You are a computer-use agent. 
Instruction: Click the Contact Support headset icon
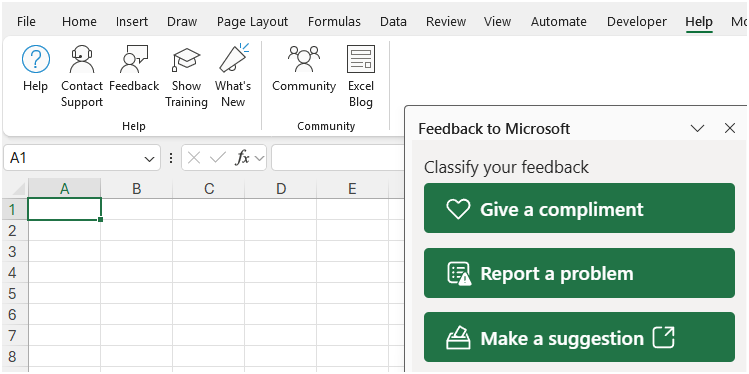coord(82,59)
